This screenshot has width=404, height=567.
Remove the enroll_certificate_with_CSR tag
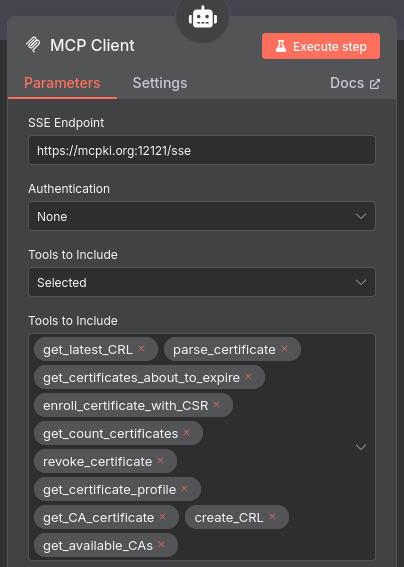(x=216, y=405)
